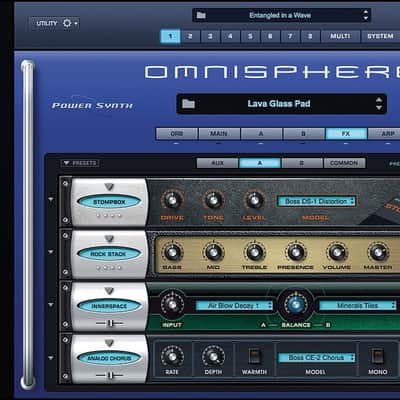Toggle the WARMTH switch

(254, 356)
